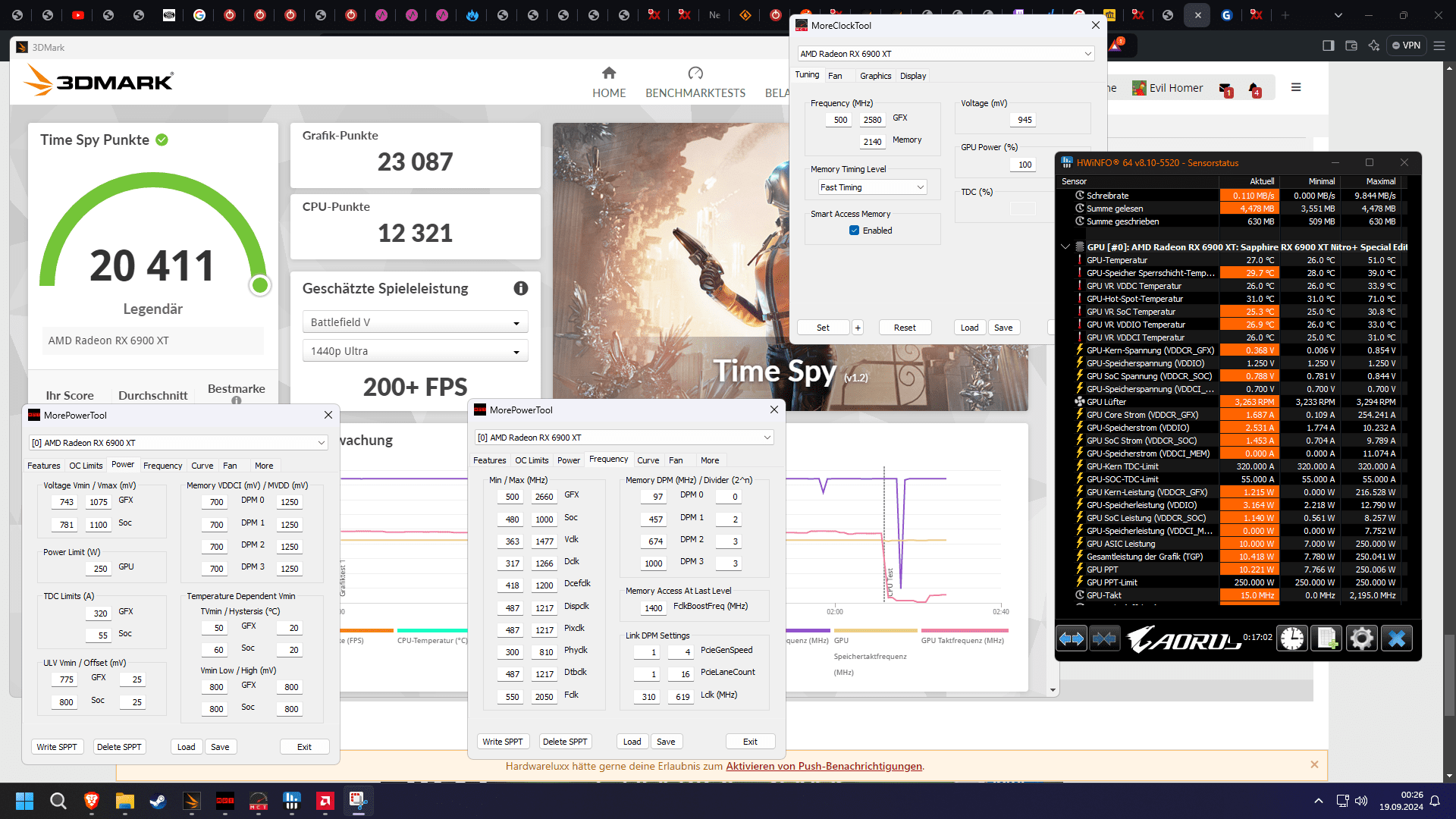Reset sensor min/max with the clock icon

1292,639
